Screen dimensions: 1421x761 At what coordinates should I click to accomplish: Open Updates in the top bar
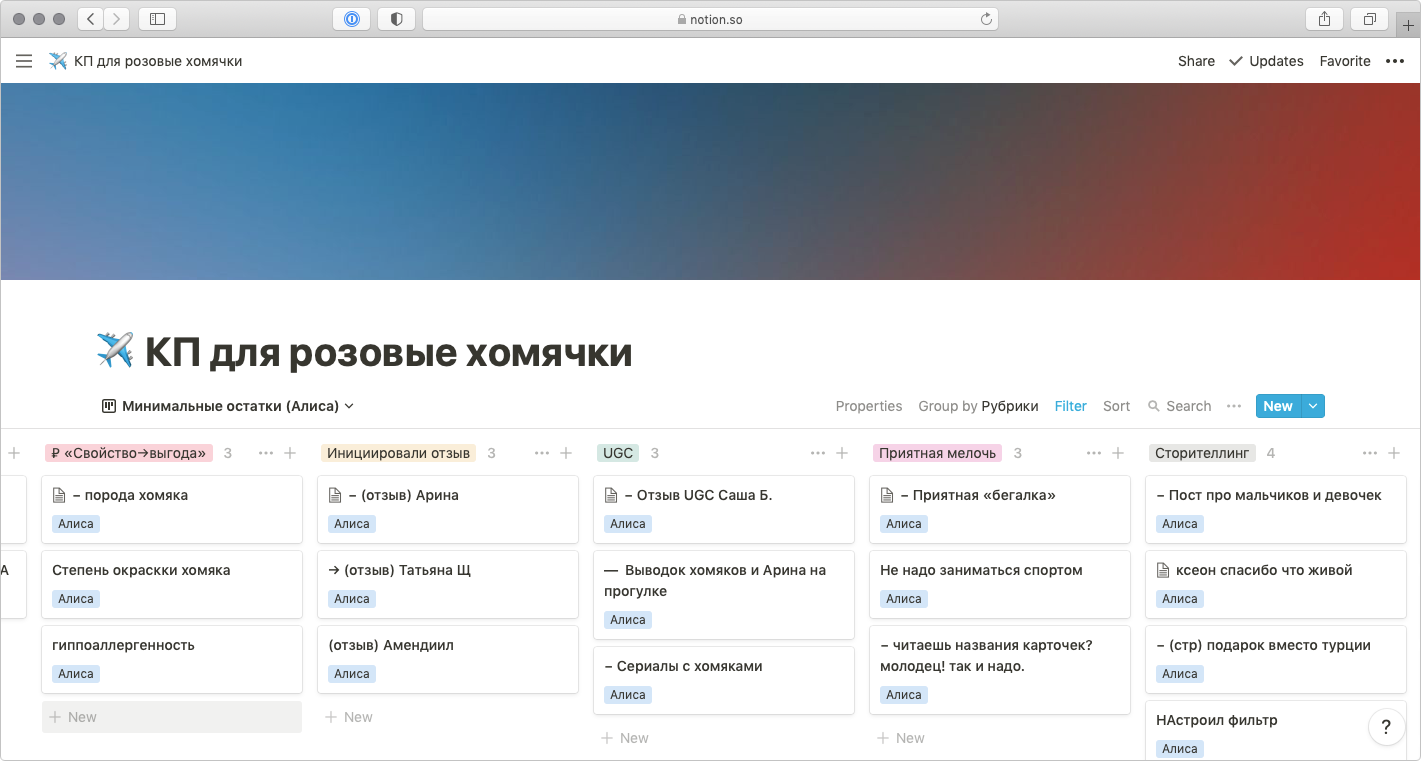pyautogui.click(x=1267, y=61)
